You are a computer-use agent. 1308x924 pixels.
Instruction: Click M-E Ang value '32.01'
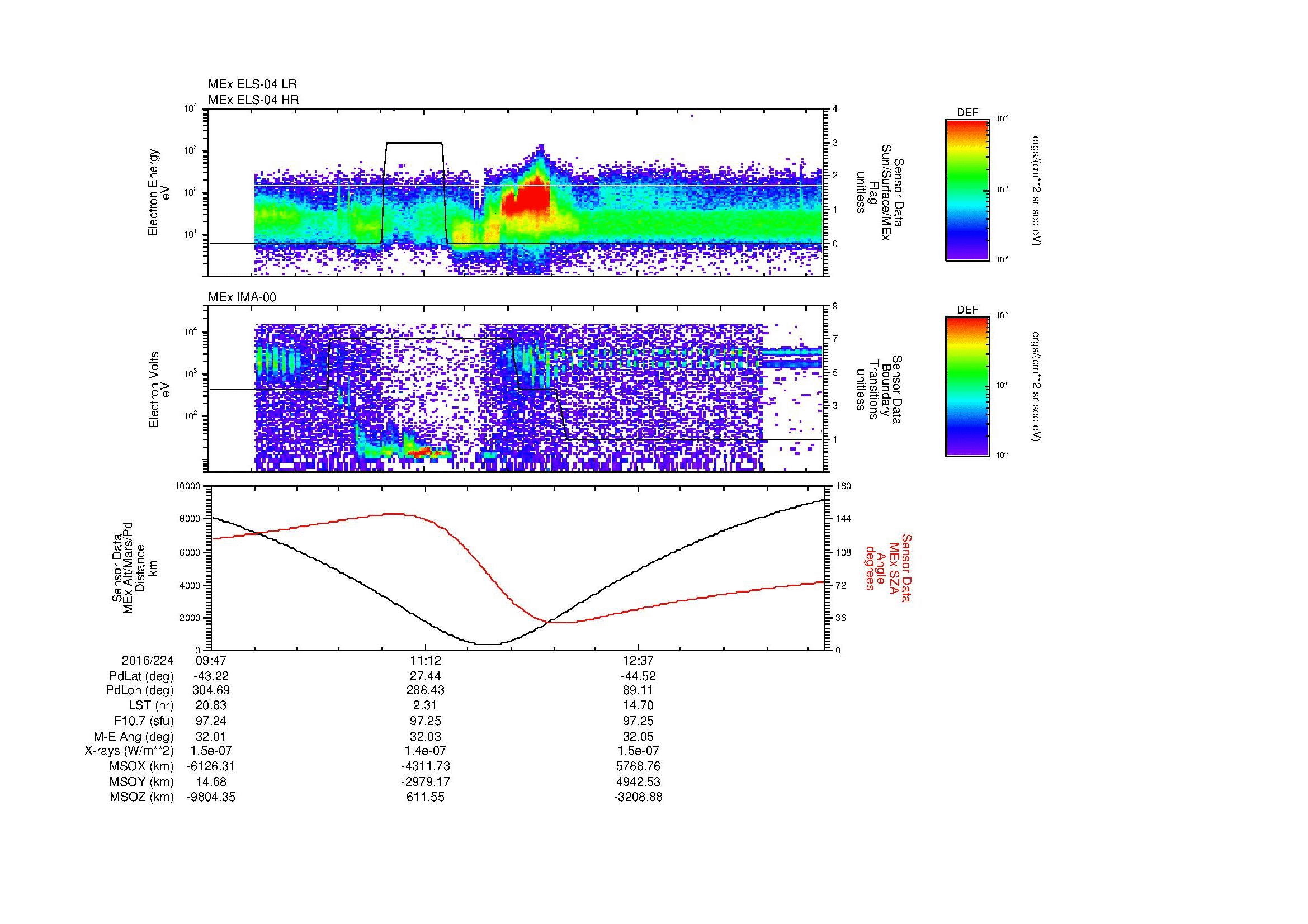pyautogui.click(x=211, y=736)
